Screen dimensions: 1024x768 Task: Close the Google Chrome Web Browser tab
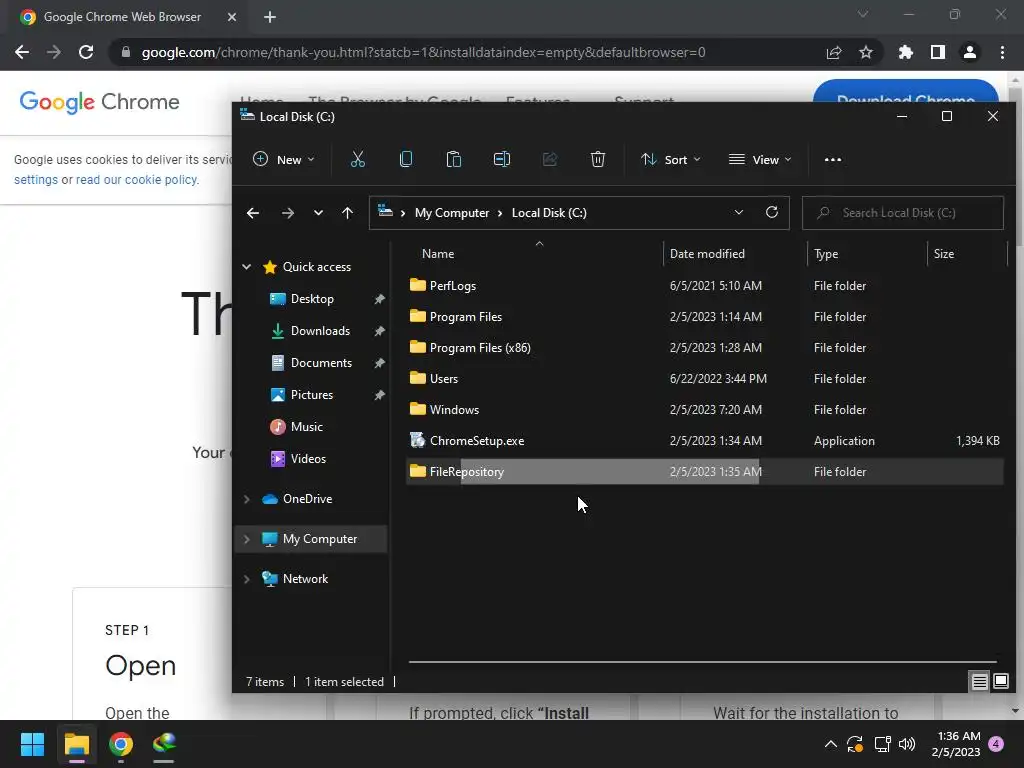(232, 17)
